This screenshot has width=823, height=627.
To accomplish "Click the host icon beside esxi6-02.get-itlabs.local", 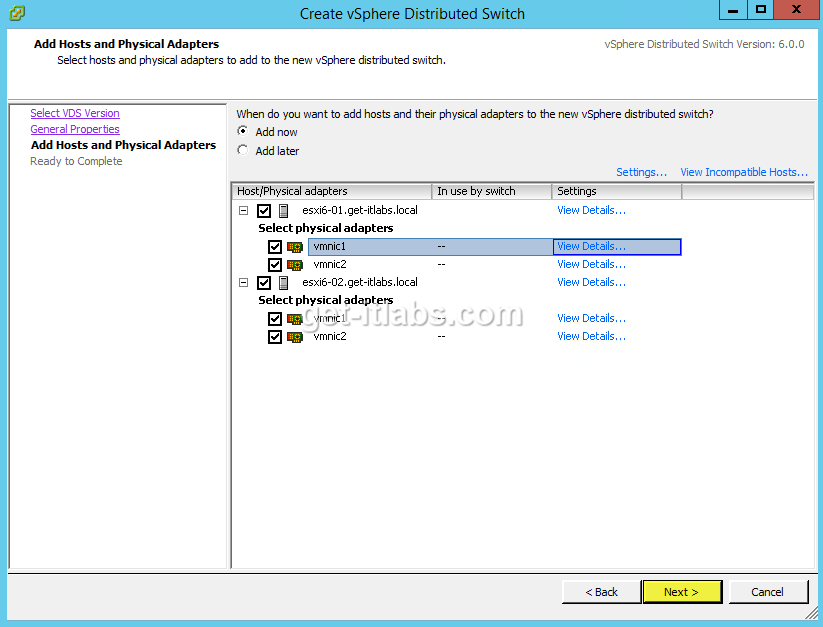I will pos(284,282).
